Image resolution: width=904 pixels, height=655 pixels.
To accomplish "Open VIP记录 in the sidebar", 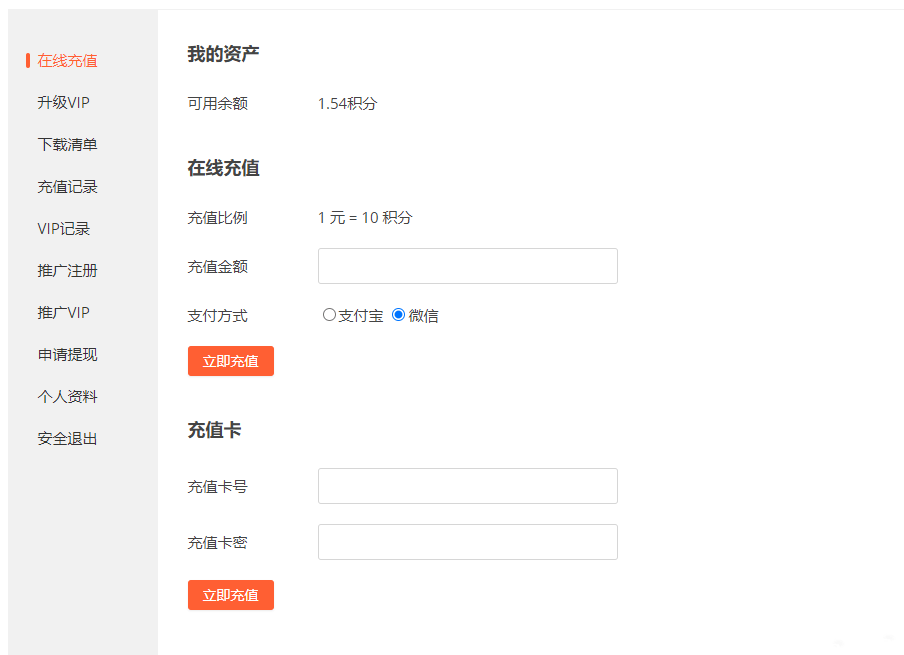I will pos(63,229).
